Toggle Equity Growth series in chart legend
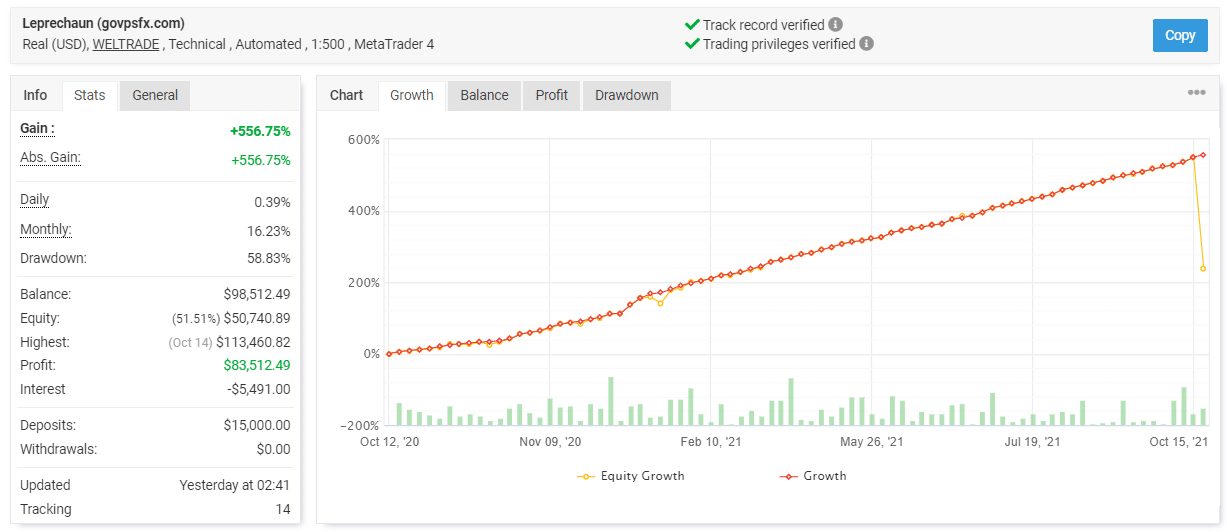Image resolution: width=1227 pixels, height=532 pixels. click(x=631, y=476)
